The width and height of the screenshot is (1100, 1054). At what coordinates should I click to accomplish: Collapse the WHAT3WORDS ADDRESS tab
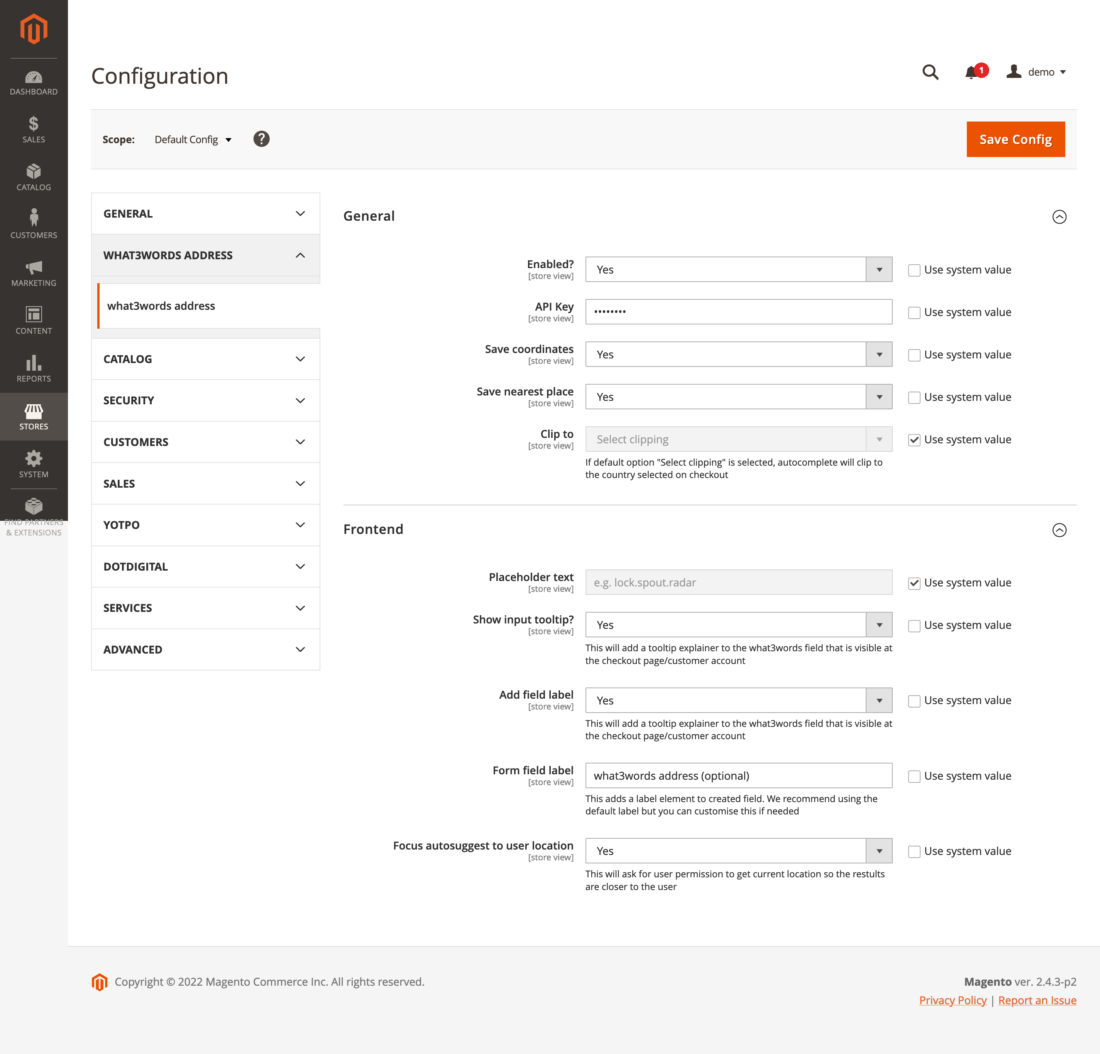coord(206,255)
